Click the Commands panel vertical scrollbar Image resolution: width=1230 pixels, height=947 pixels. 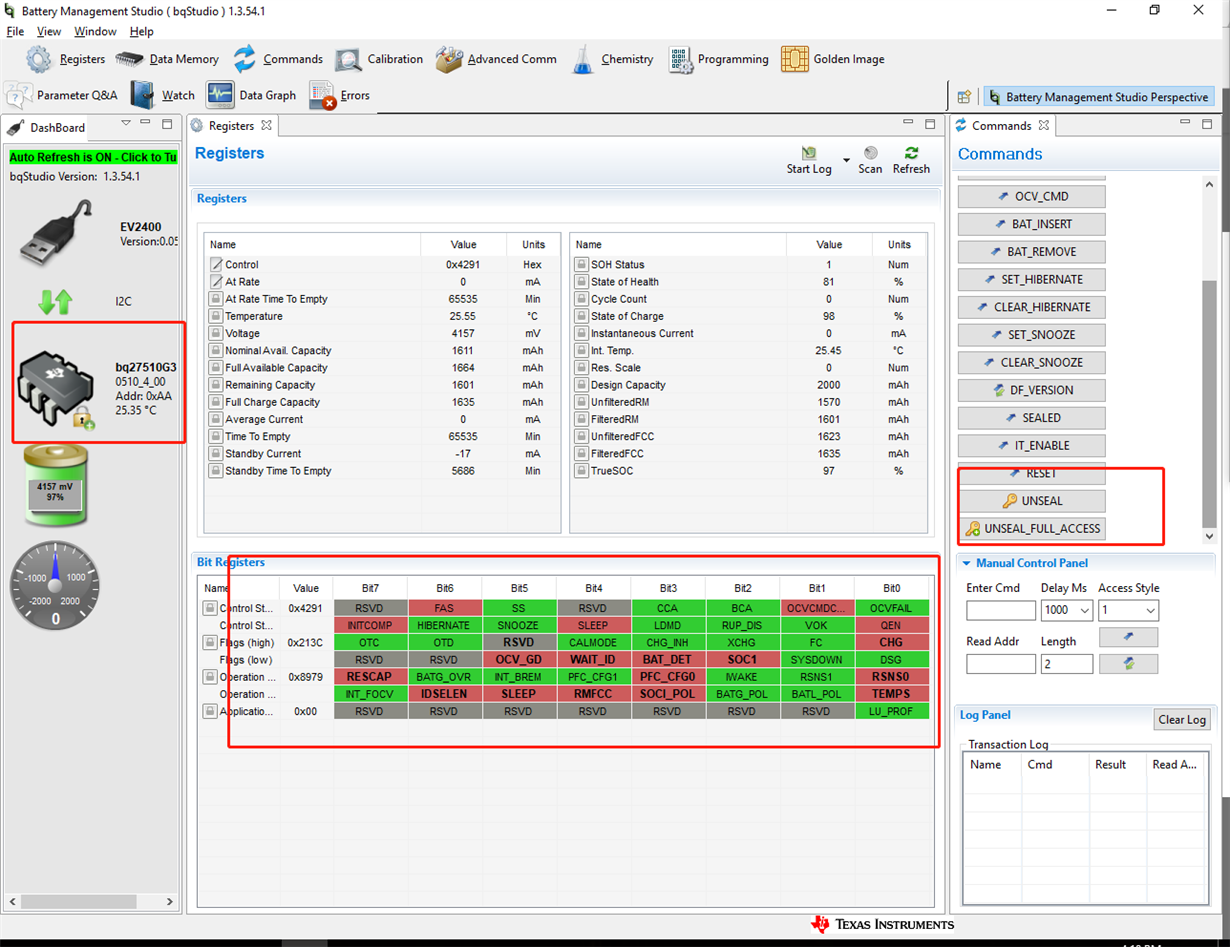click(1209, 403)
